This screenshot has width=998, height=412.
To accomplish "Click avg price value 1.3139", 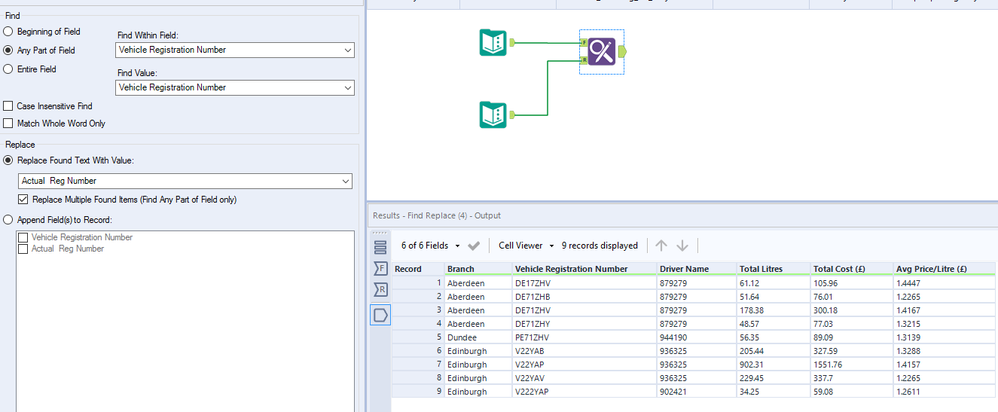I will 945,337.
